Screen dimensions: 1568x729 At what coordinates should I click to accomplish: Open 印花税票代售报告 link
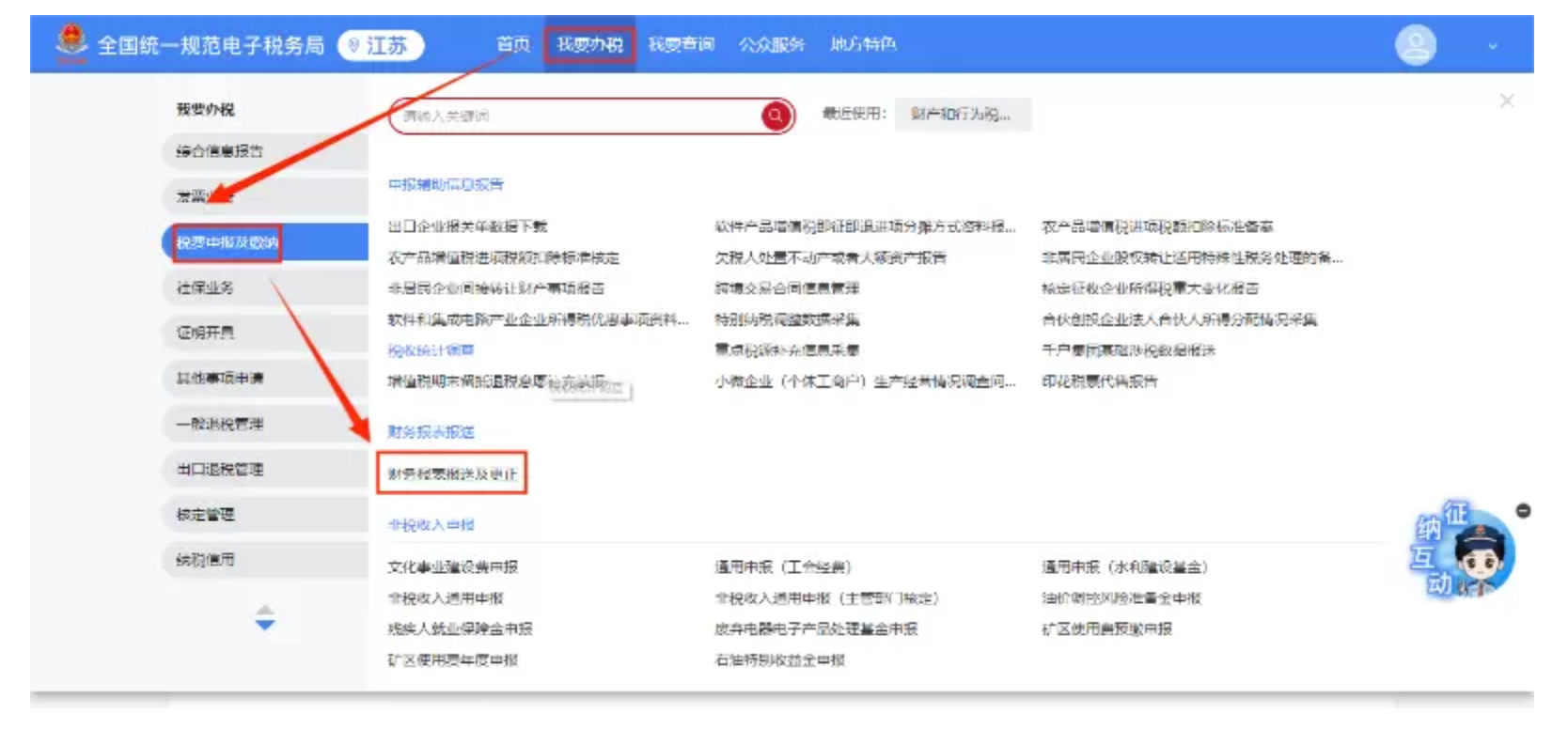tap(1099, 381)
